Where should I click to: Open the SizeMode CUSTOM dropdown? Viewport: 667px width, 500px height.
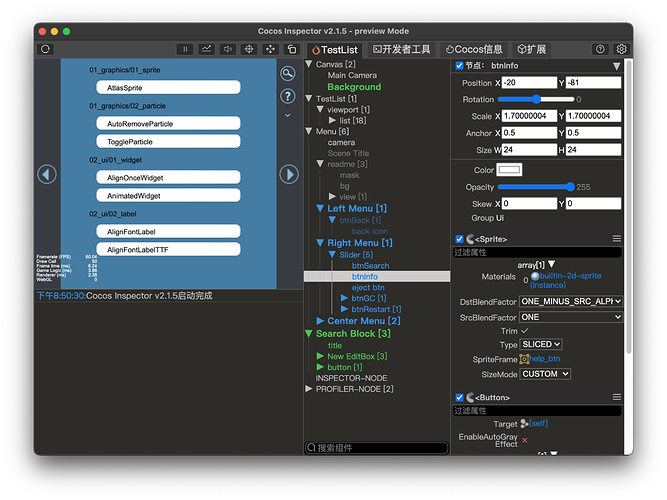[545, 374]
